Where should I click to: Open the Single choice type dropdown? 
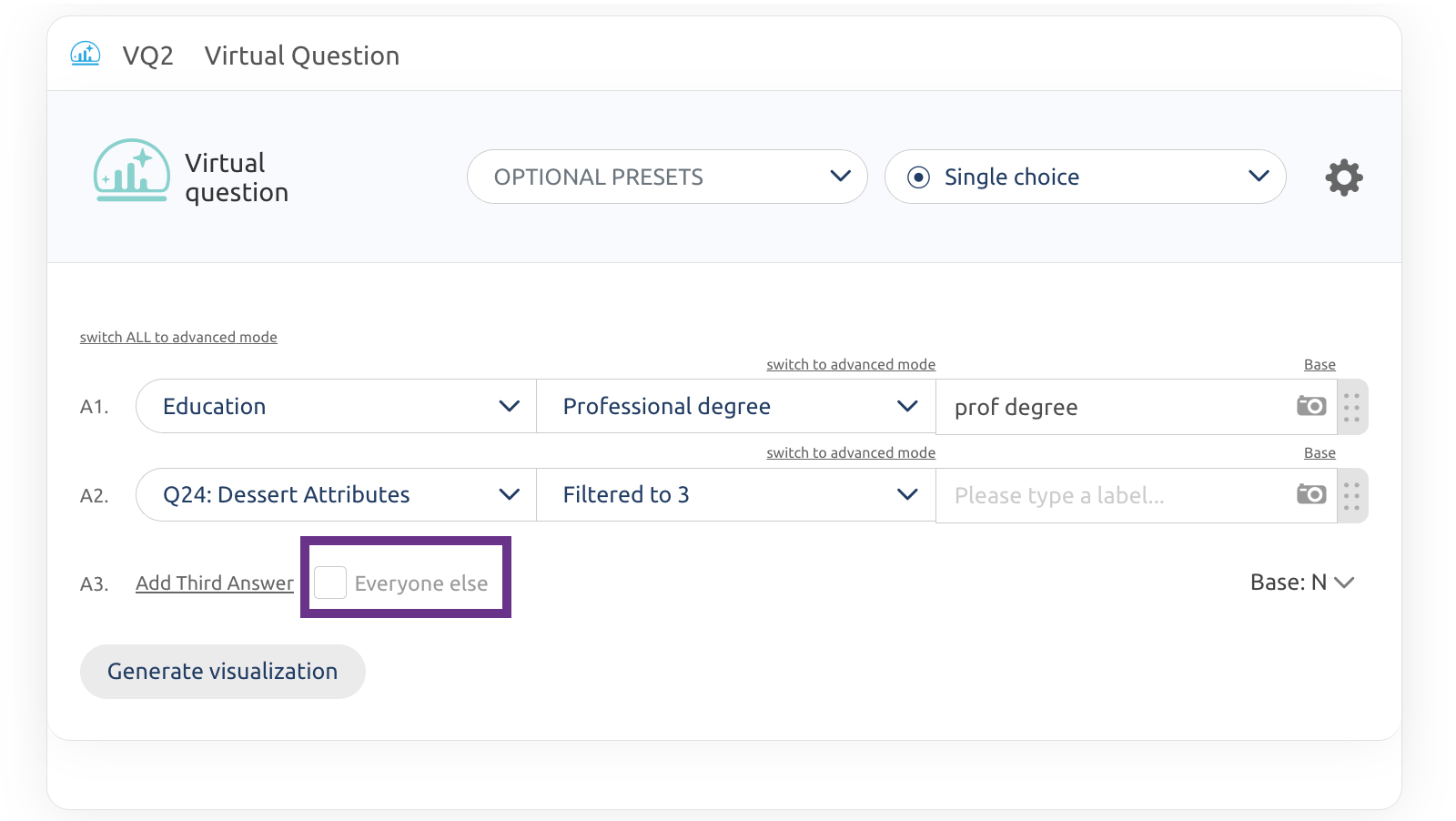[x=1085, y=177]
